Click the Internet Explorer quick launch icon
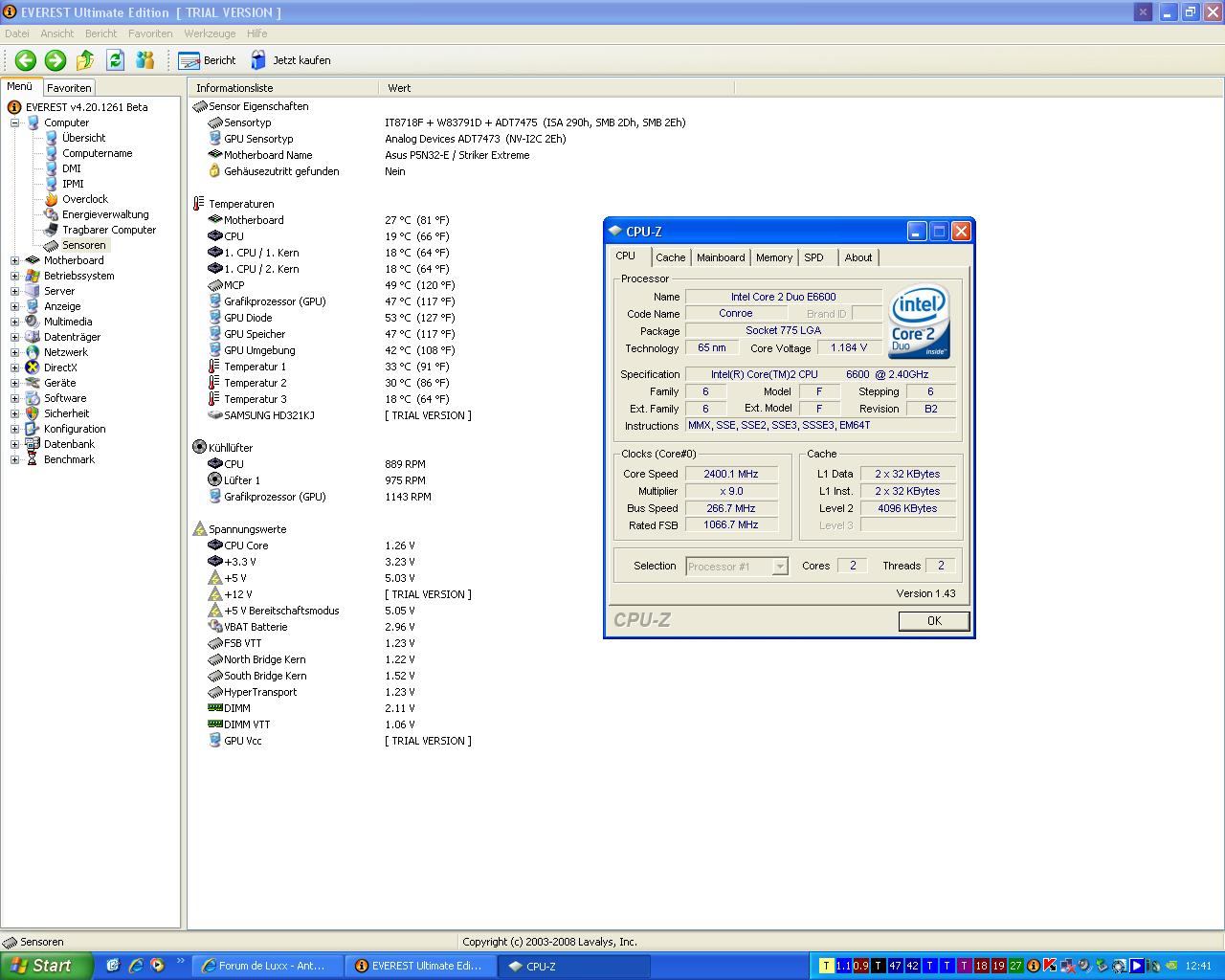Viewport: 1225px width, 980px height. 135,966
